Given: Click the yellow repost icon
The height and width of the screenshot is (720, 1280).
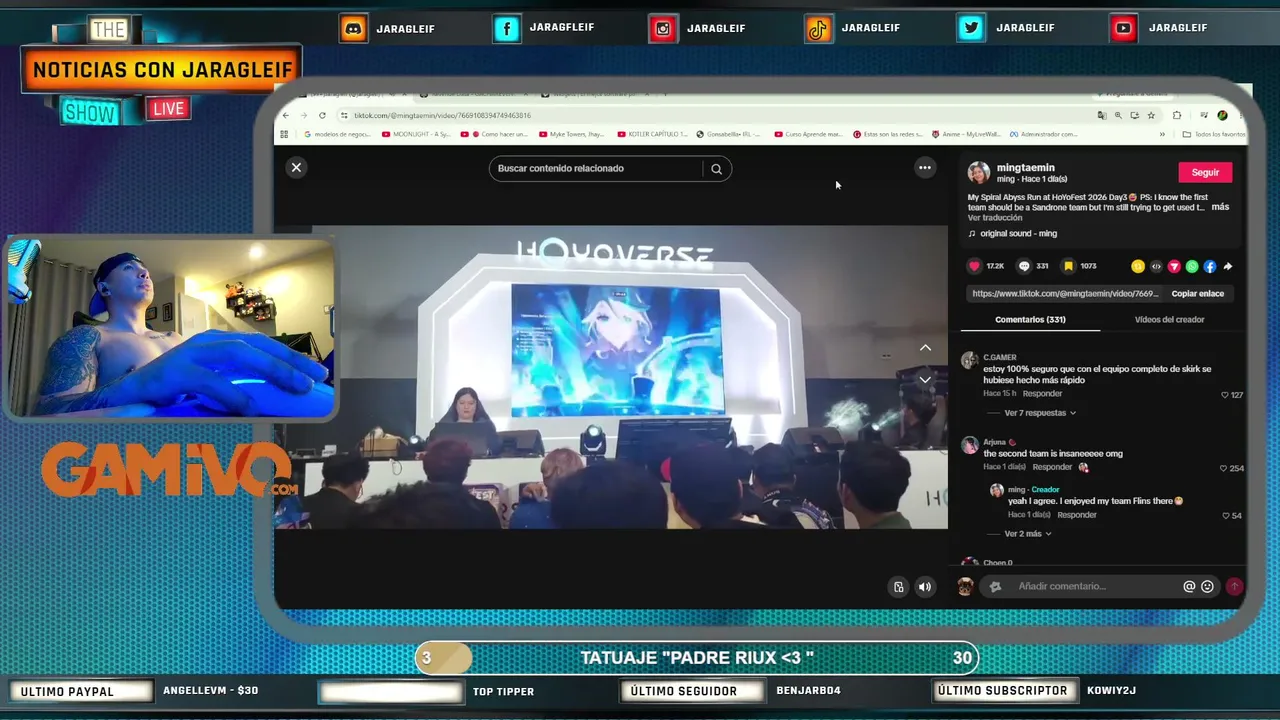Looking at the screenshot, I should click(x=1138, y=266).
